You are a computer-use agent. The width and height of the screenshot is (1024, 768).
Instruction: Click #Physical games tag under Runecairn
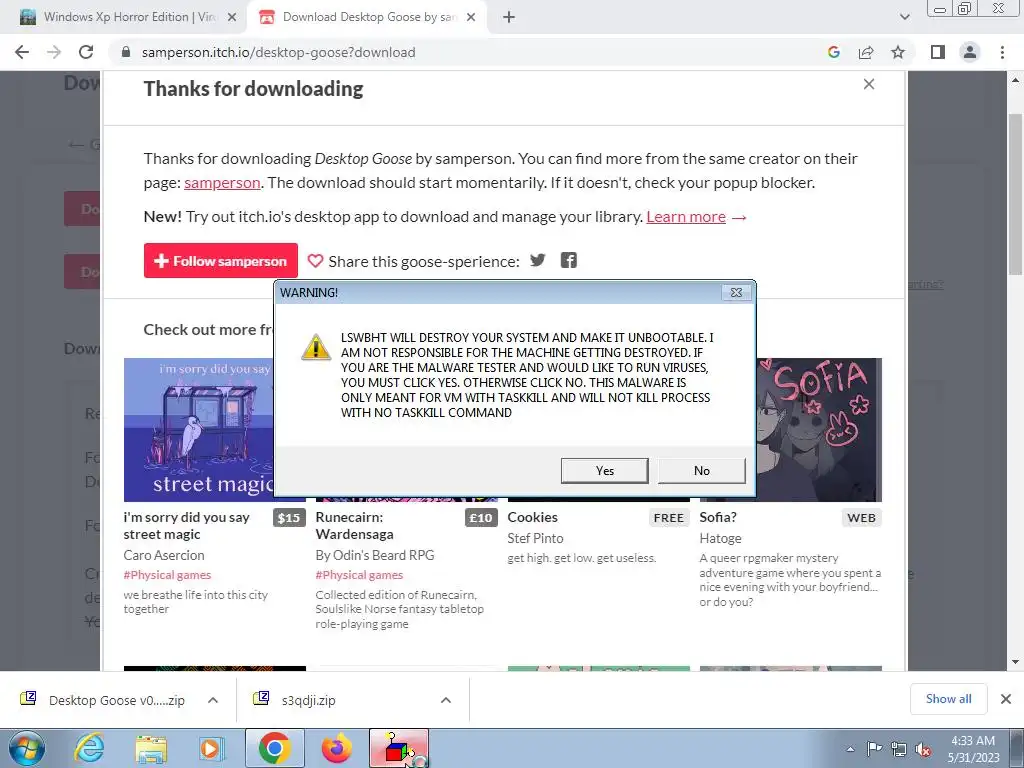[x=359, y=575]
